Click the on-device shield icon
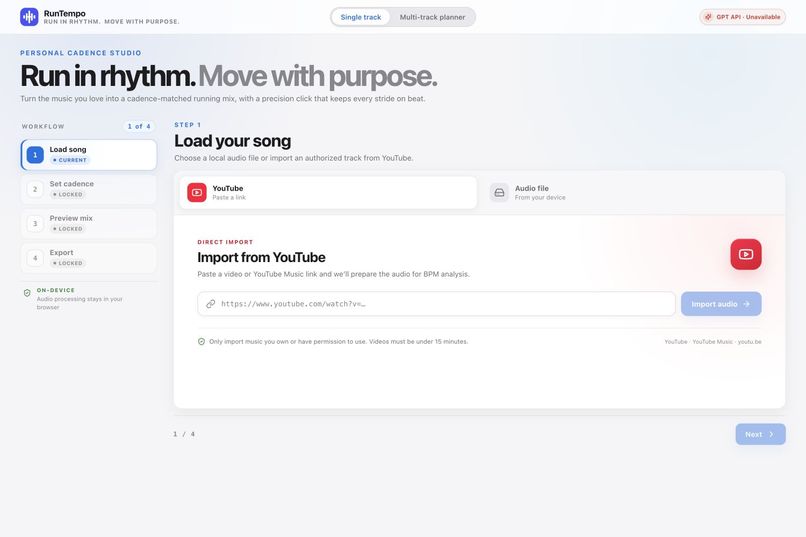Image resolution: width=806 pixels, height=537 pixels. (x=27, y=293)
